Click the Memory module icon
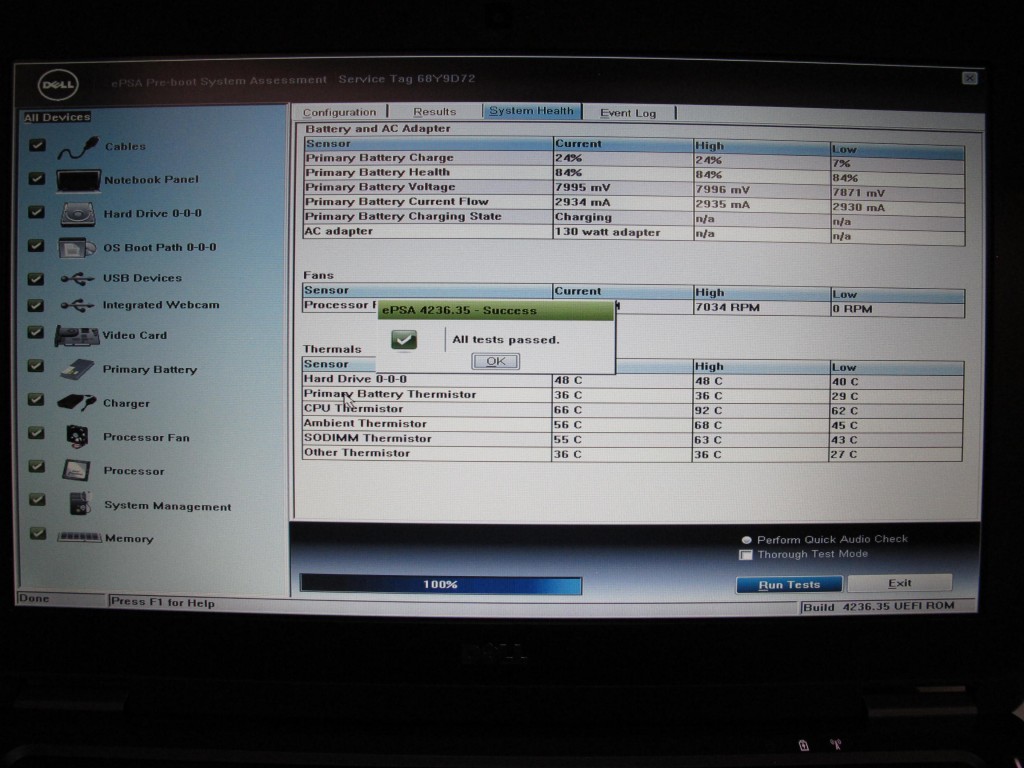1024x768 pixels. click(79, 537)
